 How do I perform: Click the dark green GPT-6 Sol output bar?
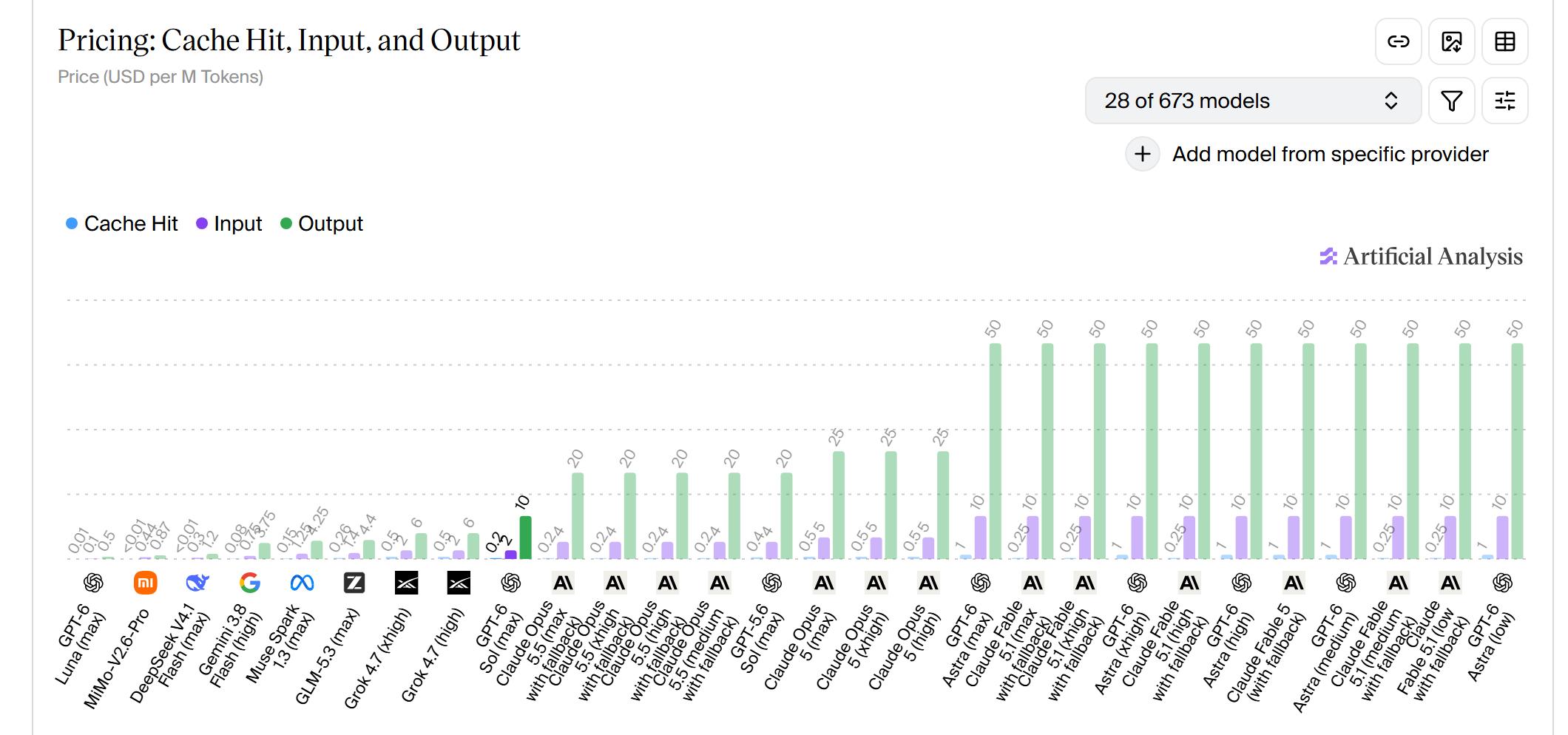point(525,538)
